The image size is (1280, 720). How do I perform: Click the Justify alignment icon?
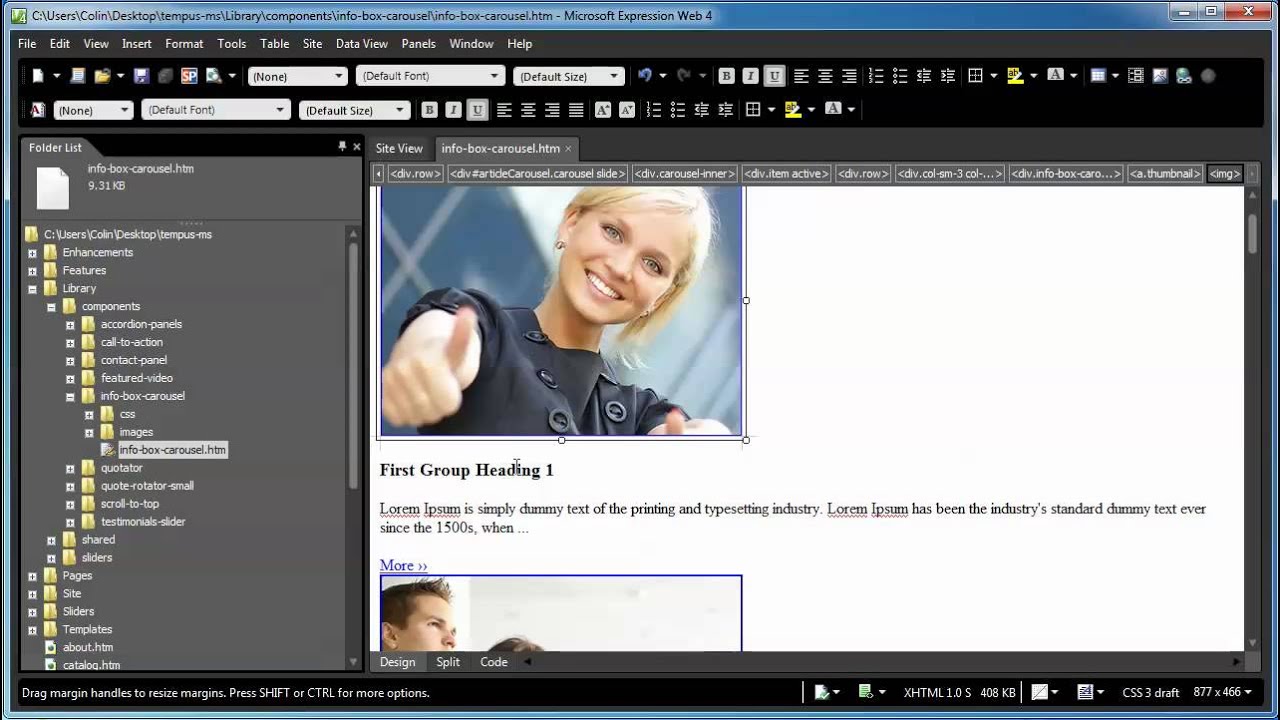tap(576, 110)
